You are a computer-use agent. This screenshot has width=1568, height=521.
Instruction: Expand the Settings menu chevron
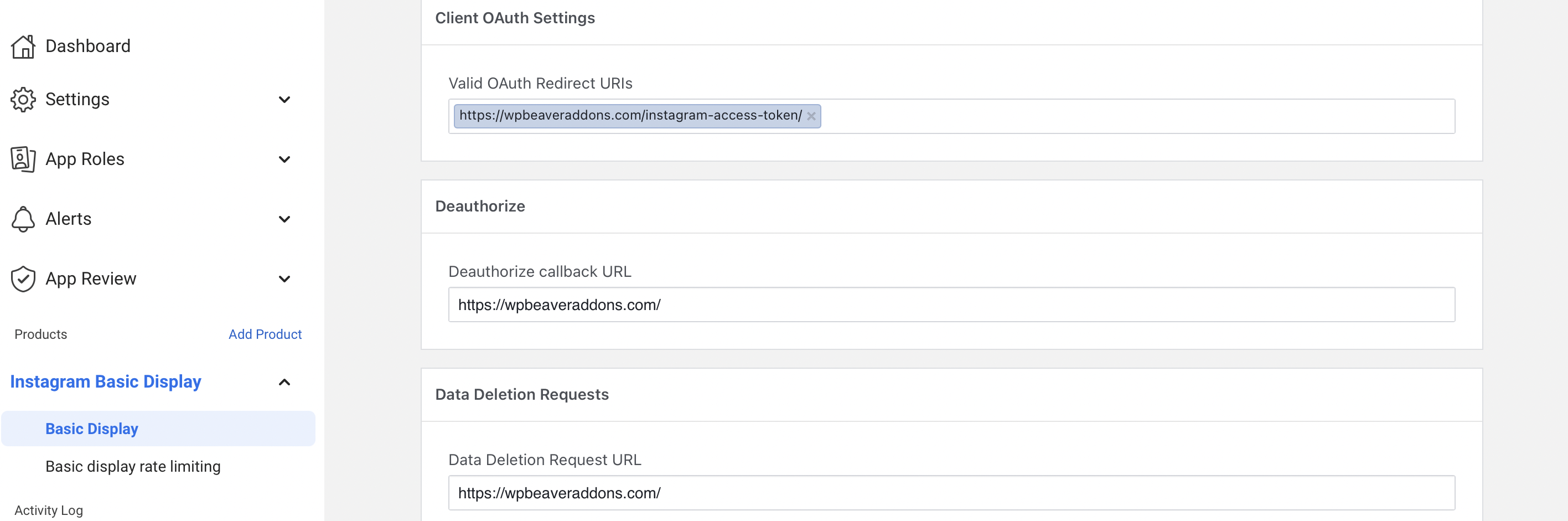click(284, 100)
